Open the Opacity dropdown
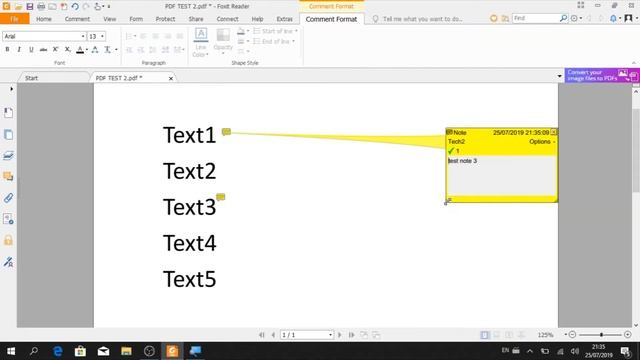Image resolution: width=640 pixels, height=360 pixels. coord(223,42)
